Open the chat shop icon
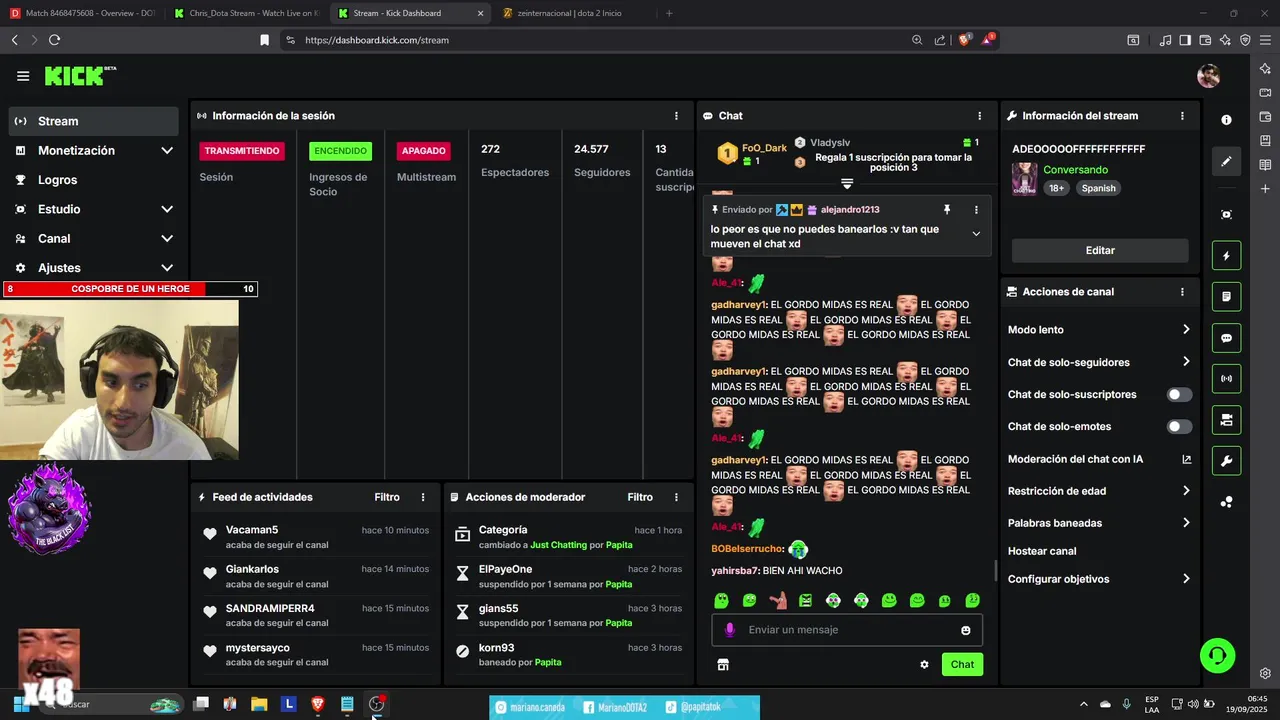Screen dimensions: 1280x720 coord(723,664)
